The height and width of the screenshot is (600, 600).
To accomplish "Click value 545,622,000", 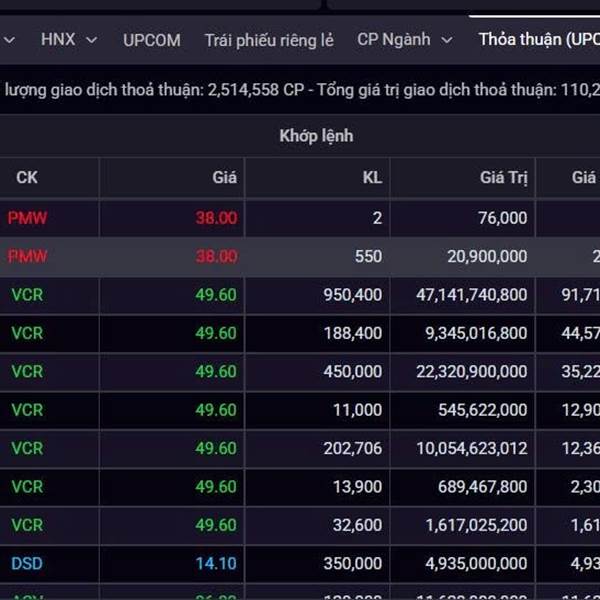I will tap(483, 410).
